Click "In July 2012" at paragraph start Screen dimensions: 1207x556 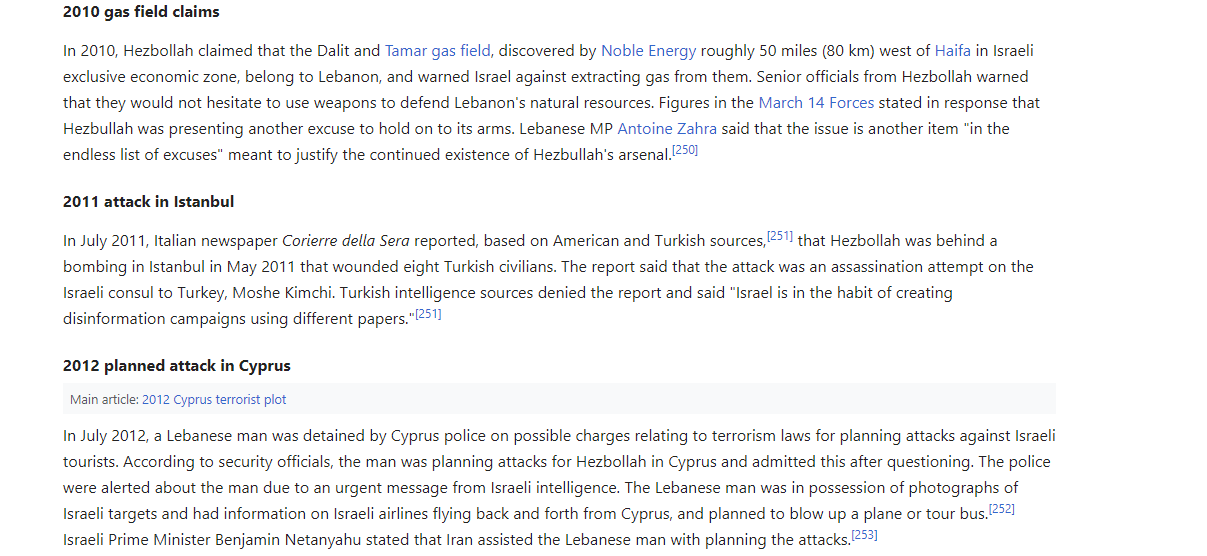coord(105,436)
